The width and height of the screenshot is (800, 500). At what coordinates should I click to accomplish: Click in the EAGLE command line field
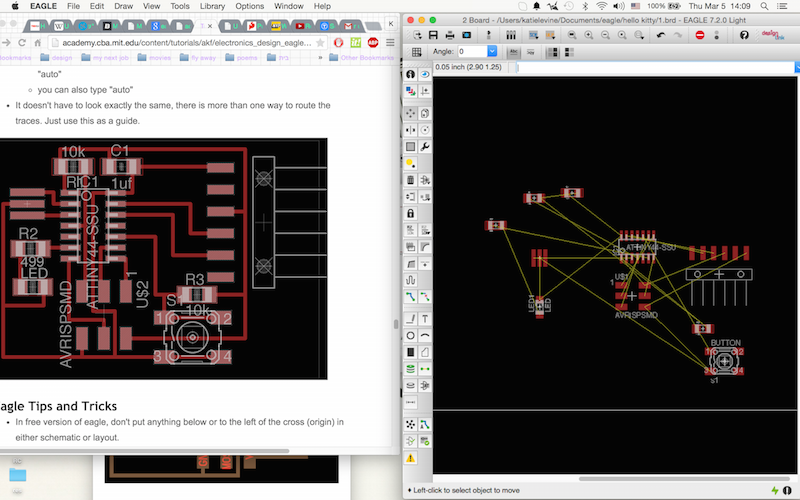pos(655,67)
